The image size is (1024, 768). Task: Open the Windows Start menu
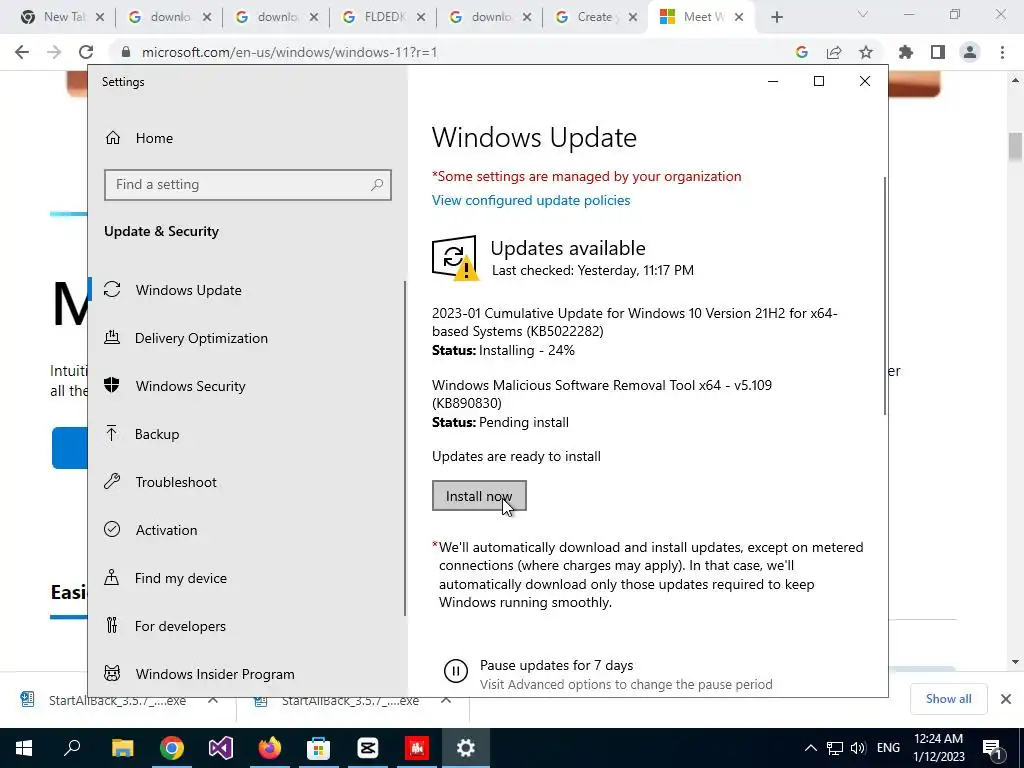(24, 748)
